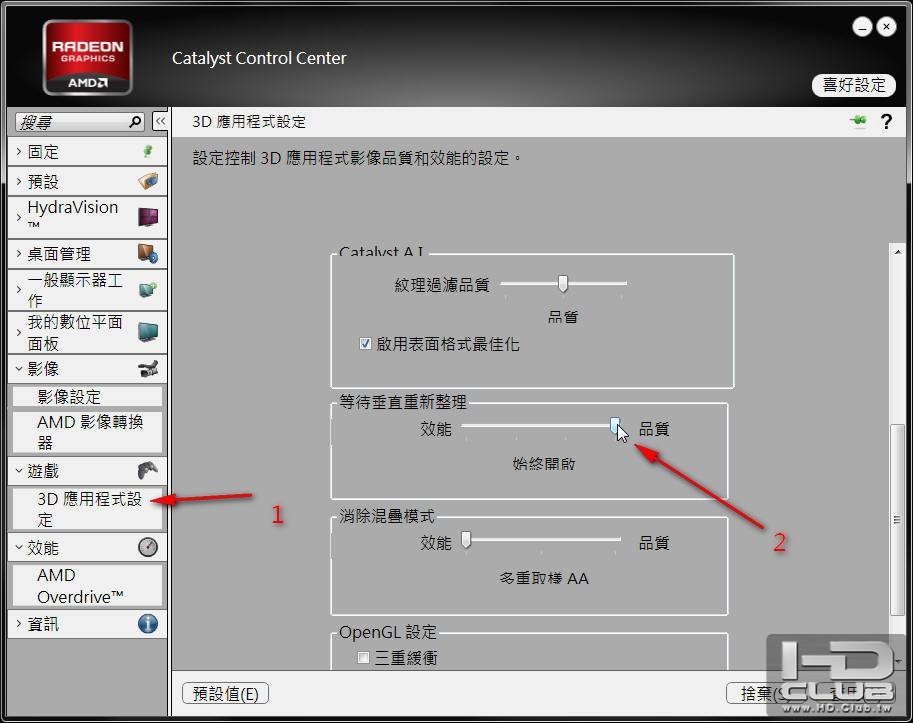
Task: Click the HydraVision monitor icon
Action: [148, 217]
